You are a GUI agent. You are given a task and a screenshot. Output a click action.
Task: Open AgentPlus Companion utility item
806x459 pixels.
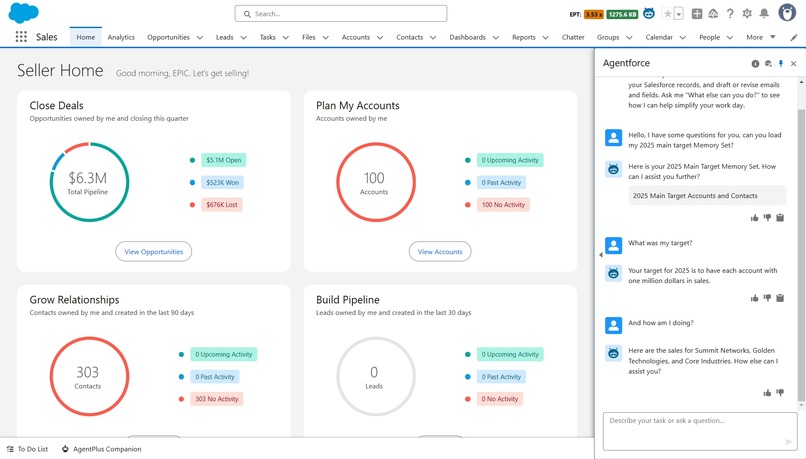(101, 449)
